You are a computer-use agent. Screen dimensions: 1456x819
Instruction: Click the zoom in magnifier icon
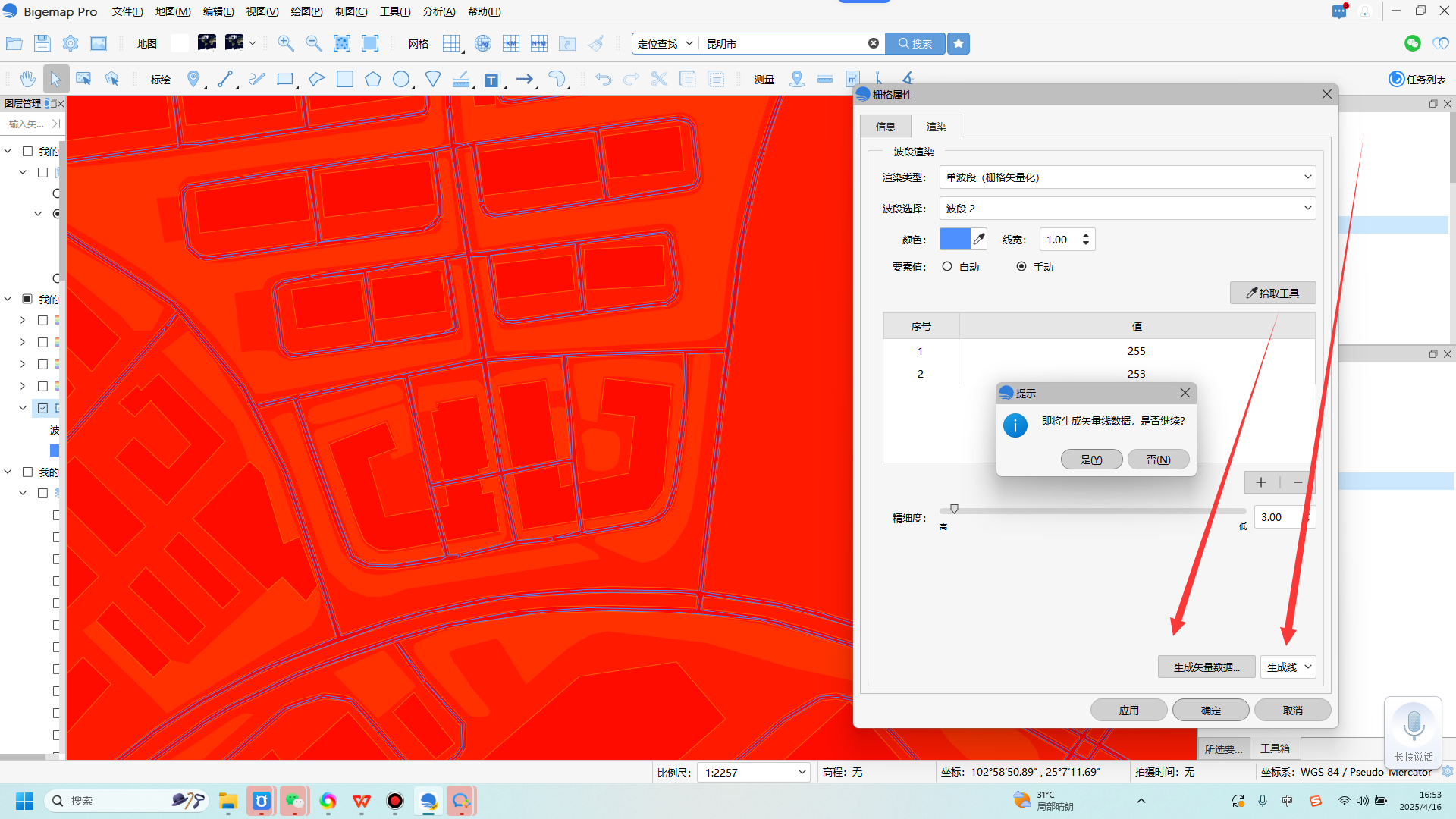(286, 43)
